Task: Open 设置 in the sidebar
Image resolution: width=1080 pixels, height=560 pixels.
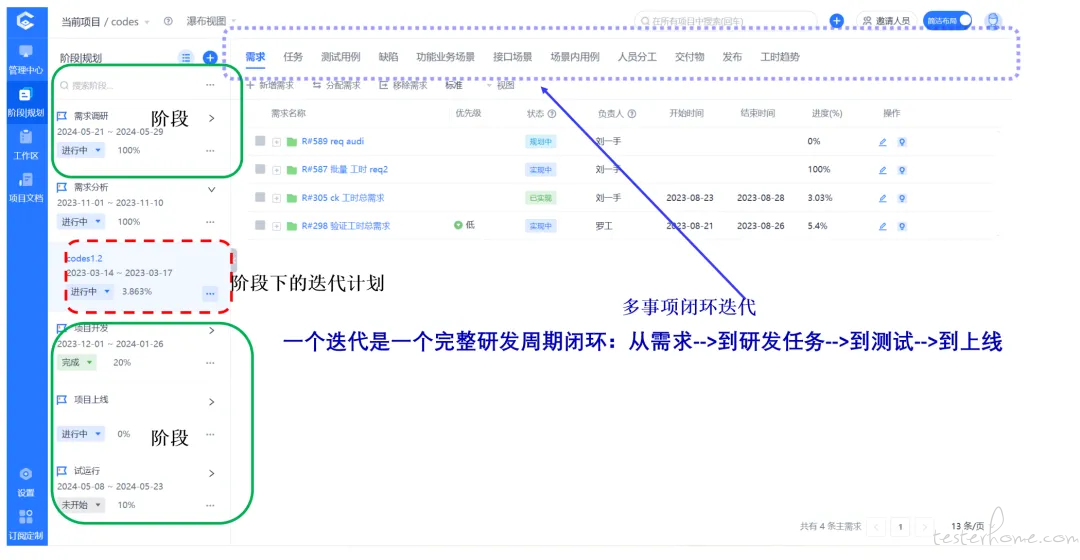Action: [25, 482]
